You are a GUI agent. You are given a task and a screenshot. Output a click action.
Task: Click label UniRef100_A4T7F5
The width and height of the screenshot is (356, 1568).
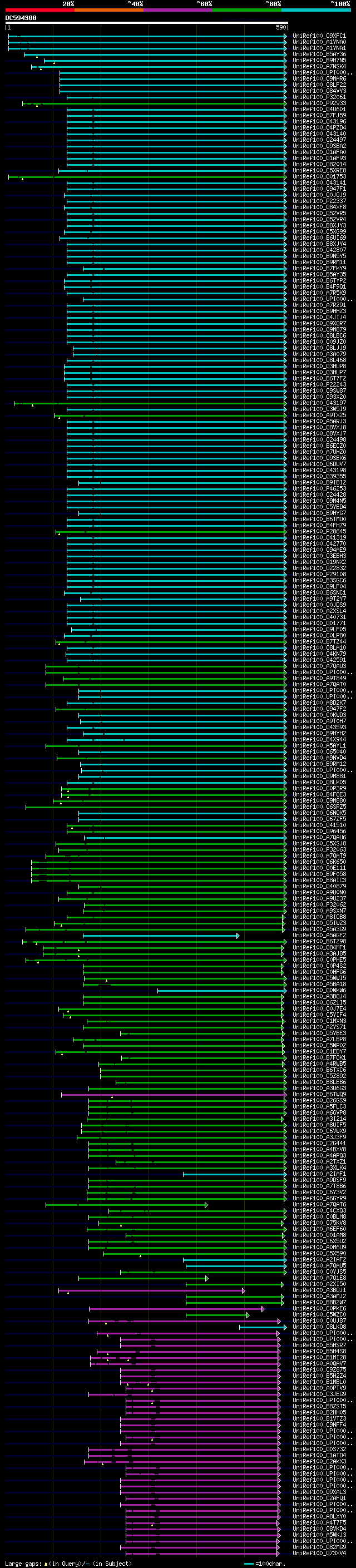click(319, 1522)
